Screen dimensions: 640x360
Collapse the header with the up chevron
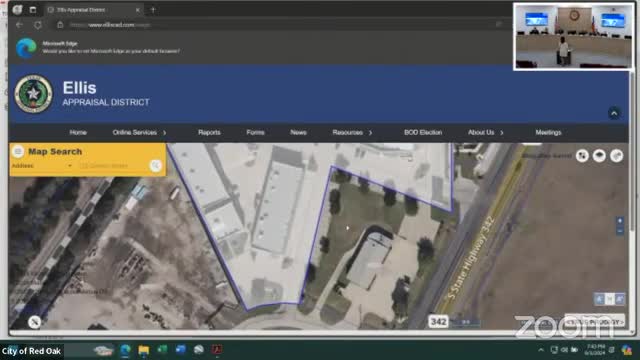[x=614, y=113]
